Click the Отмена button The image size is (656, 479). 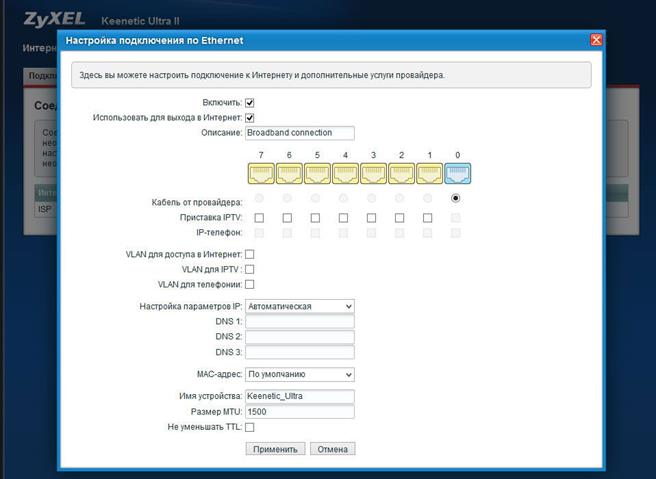click(x=333, y=449)
